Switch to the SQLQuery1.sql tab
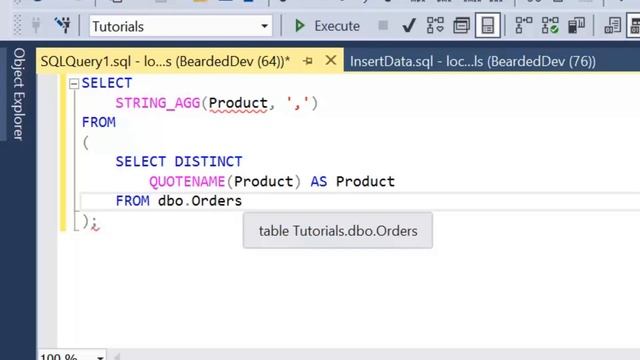Screen dimensions: 640x360 click(165, 61)
